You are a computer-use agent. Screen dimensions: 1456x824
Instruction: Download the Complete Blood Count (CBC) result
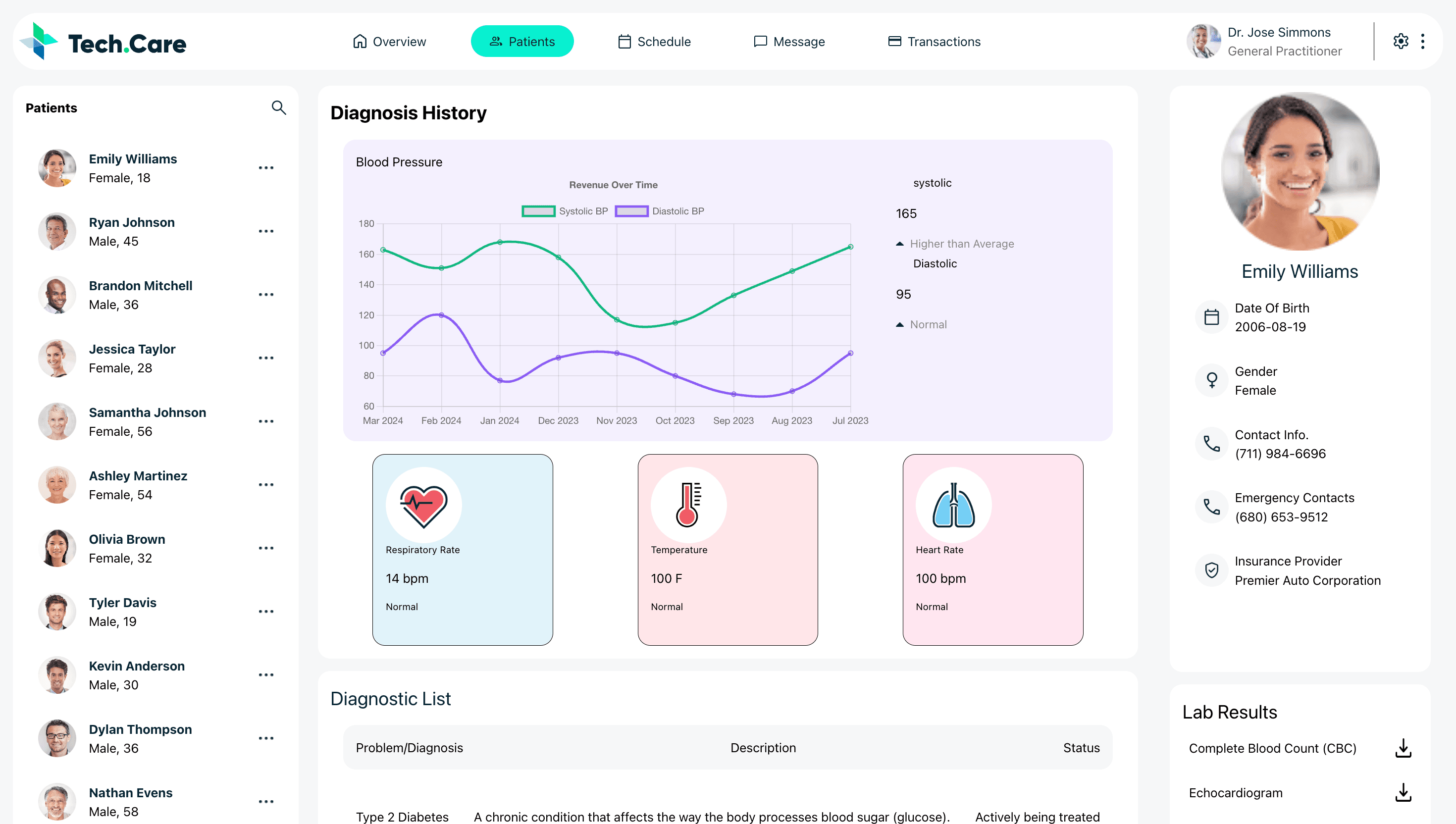coord(1403,748)
